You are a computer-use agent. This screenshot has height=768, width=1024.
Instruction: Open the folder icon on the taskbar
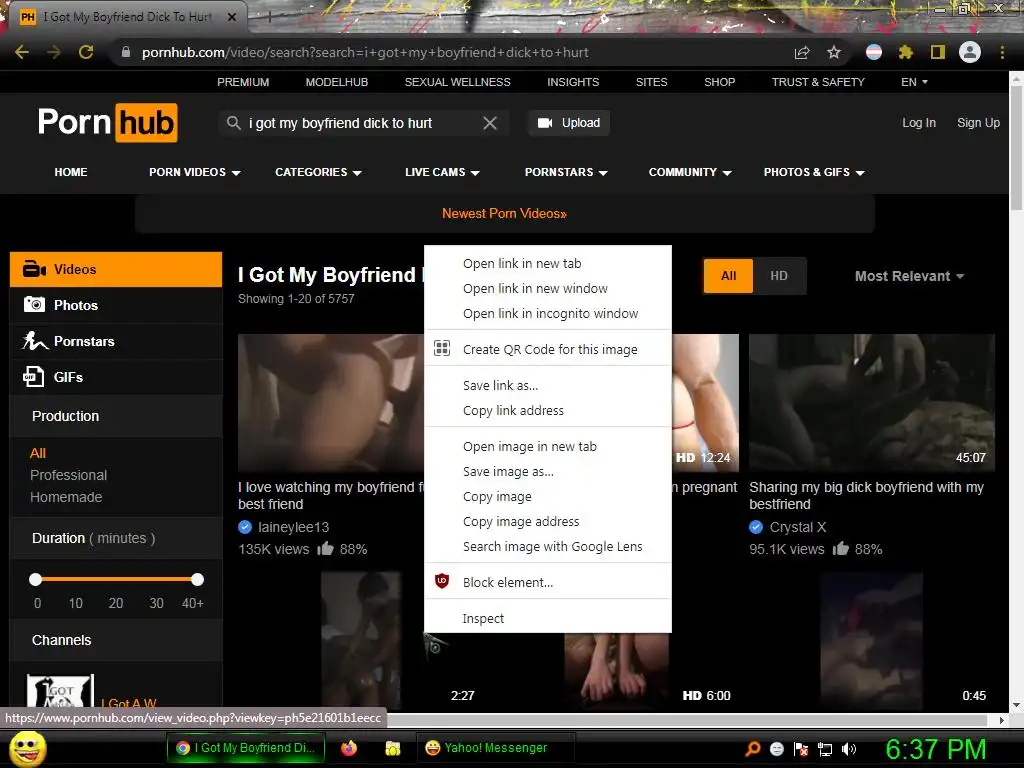pyautogui.click(x=392, y=748)
